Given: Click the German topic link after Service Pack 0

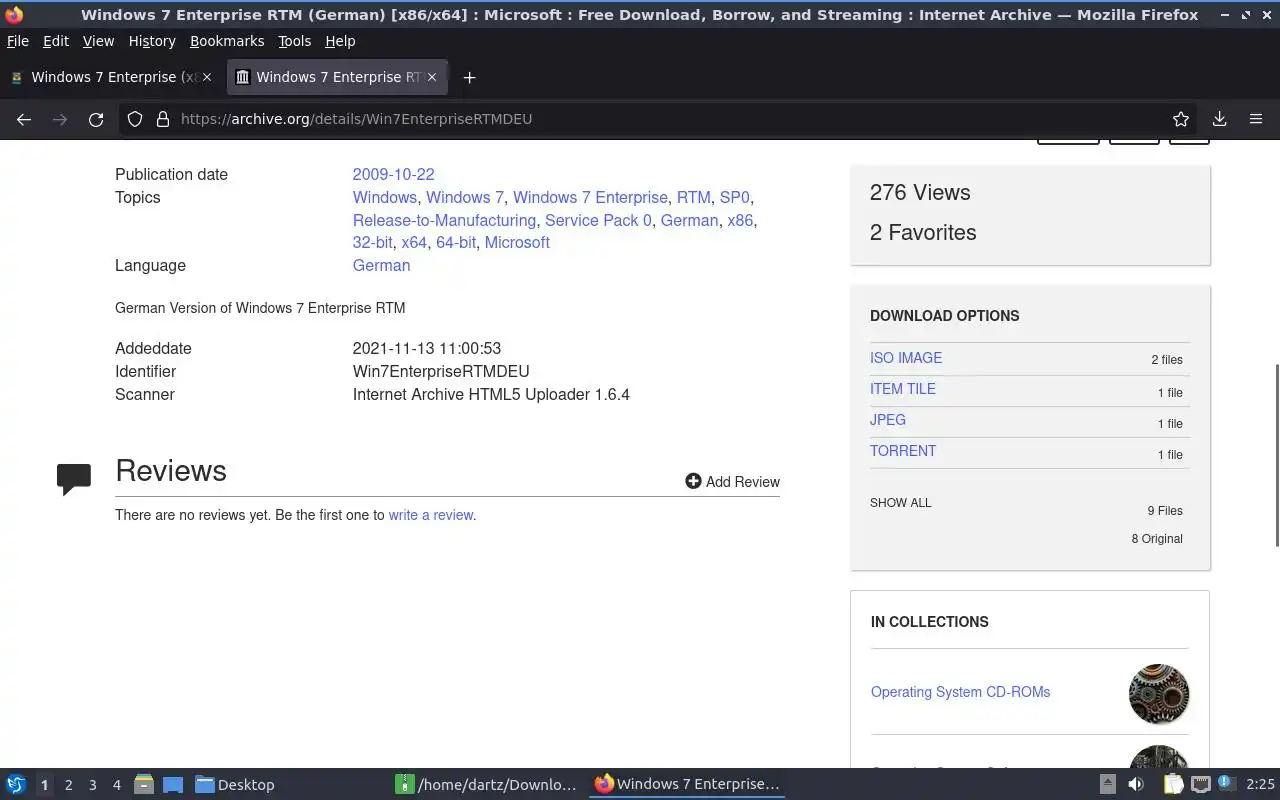Looking at the screenshot, I should [689, 220].
